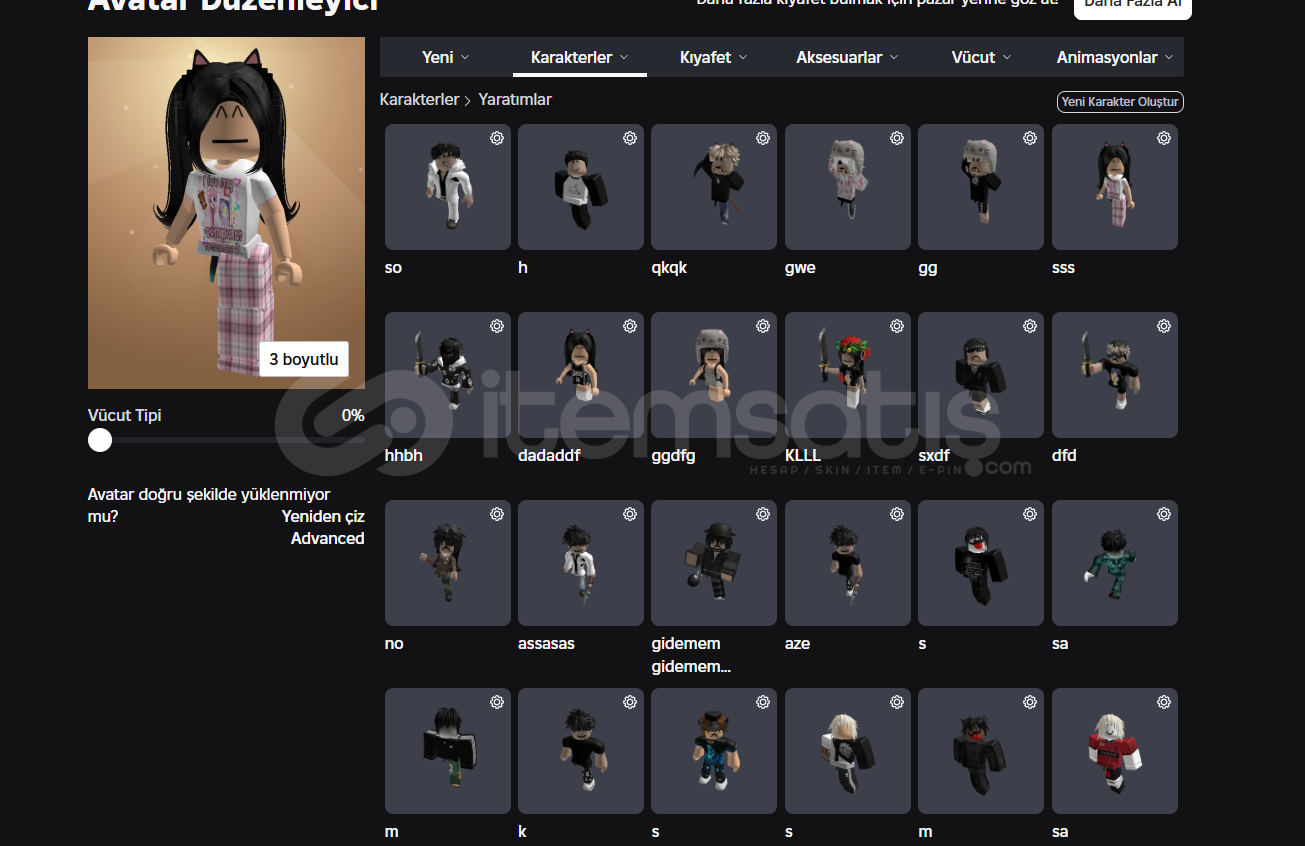Open gear on the white-haired 's' character
This screenshot has height=846, width=1305.
coord(897,702)
